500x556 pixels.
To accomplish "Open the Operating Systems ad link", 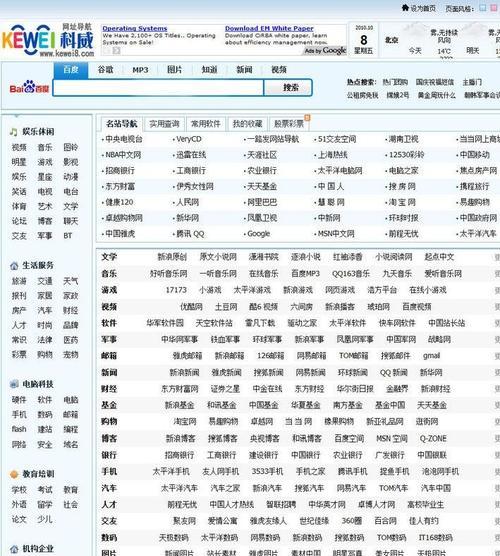I will point(134,28).
